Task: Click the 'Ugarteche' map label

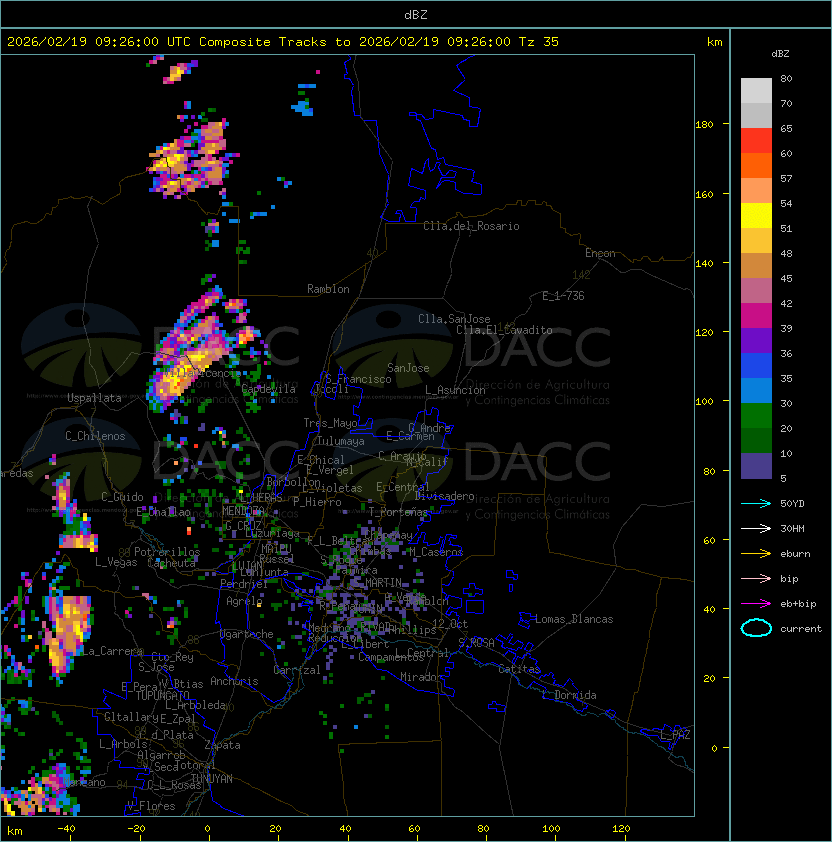Action: pos(247,634)
